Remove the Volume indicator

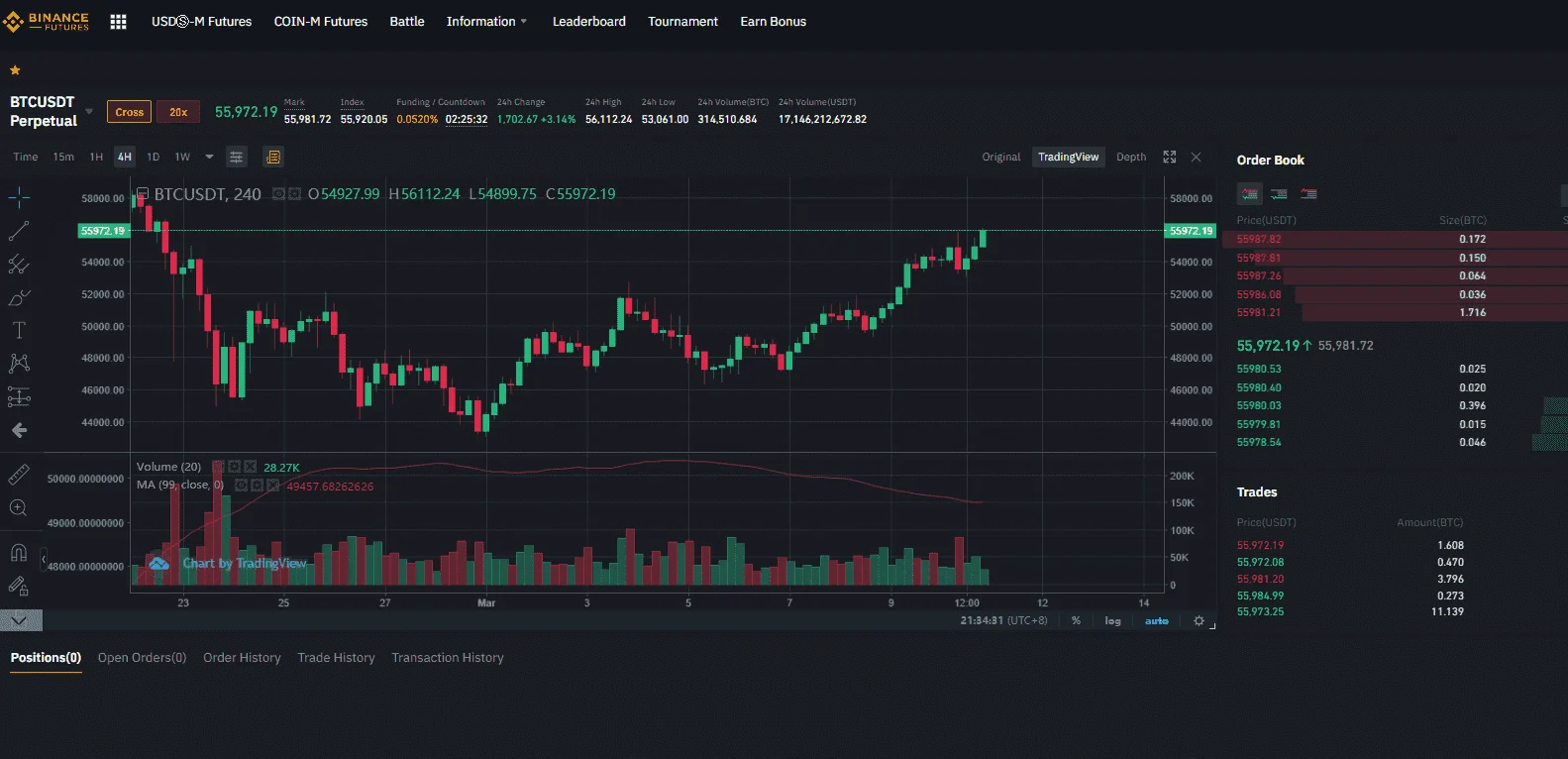[x=251, y=467]
